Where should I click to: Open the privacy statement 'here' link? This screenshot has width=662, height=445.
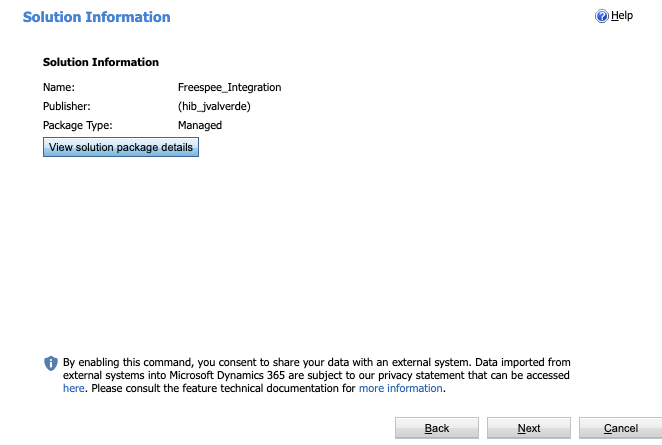[74, 388]
